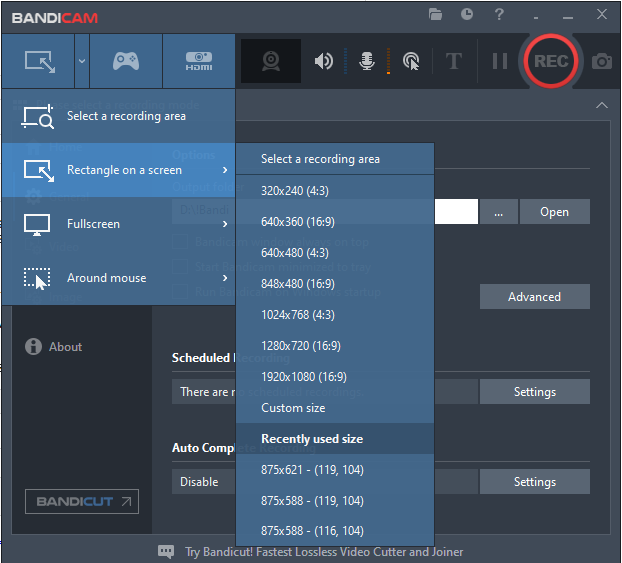Pick 1024x768 (4:3) size
The width and height of the screenshot is (622, 563).
pyautogui.click(x=335, y=314)
